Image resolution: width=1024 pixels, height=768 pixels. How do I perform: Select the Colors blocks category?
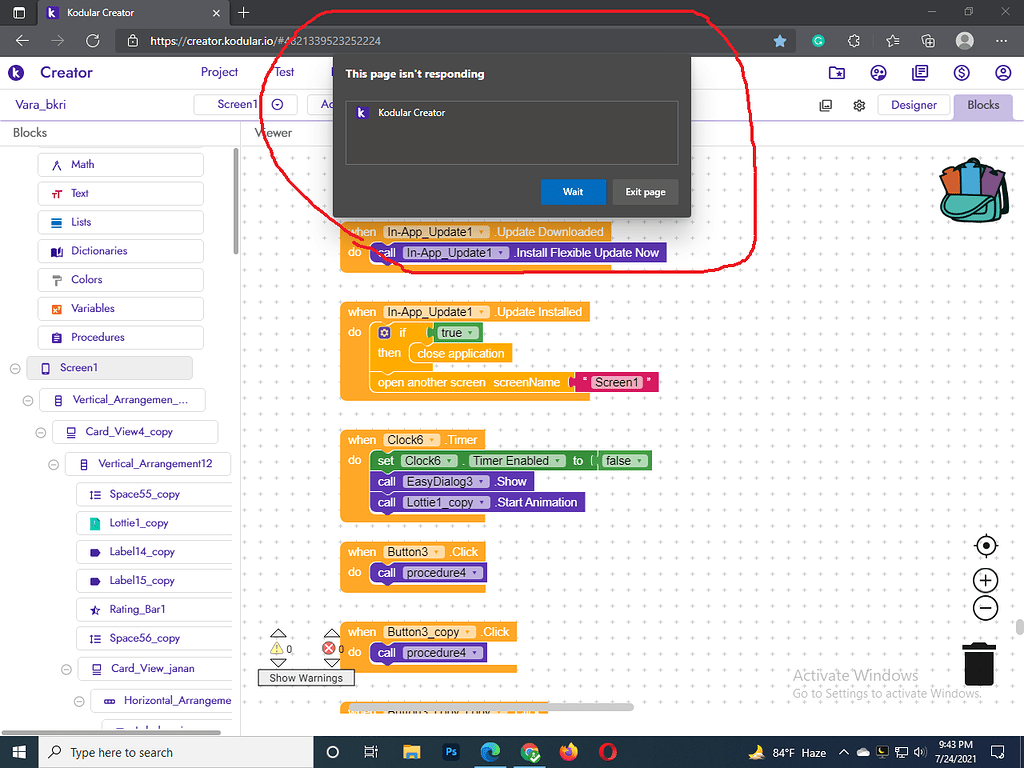(121, 280)
